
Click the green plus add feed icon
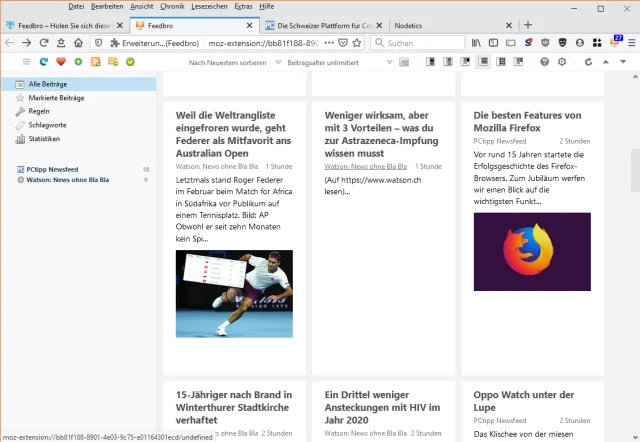coord(78,62)
